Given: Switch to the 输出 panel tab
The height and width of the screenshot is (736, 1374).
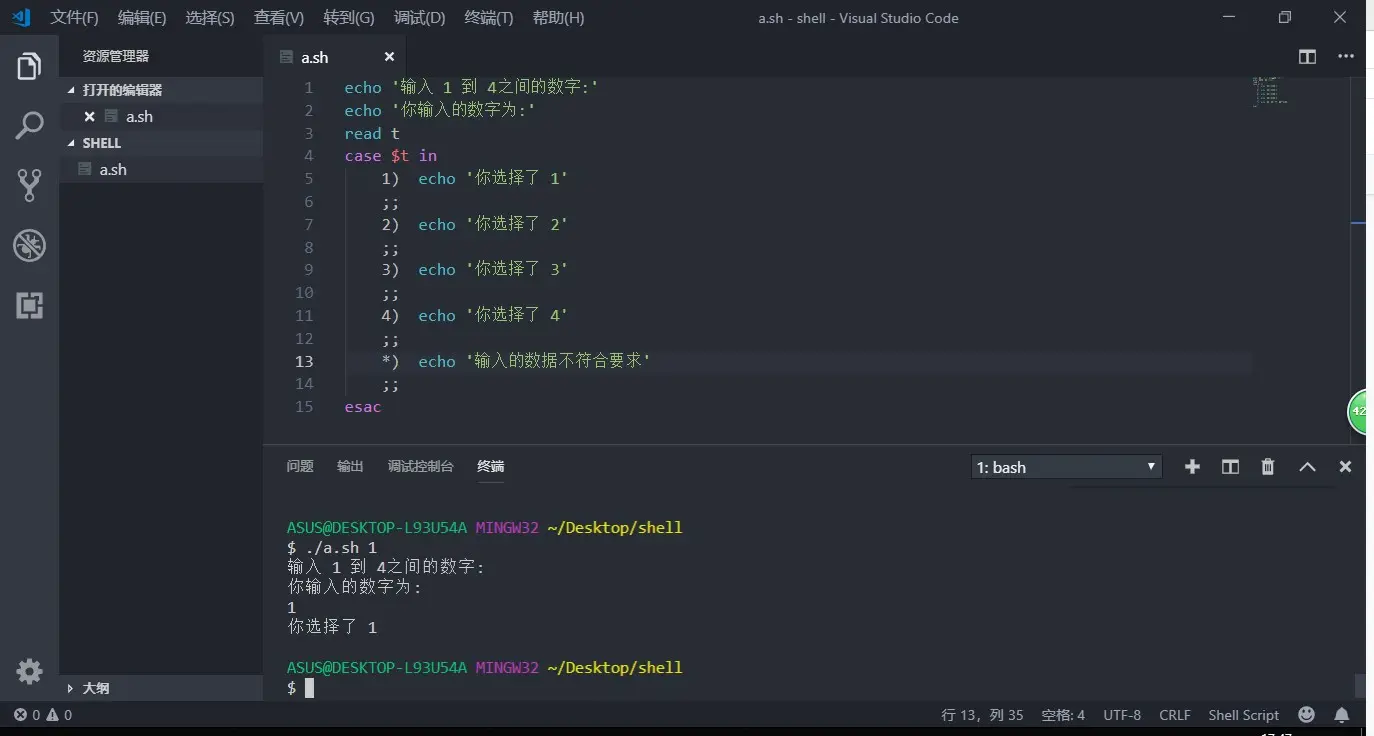Looking at the screenshot, I should point(350,466).
